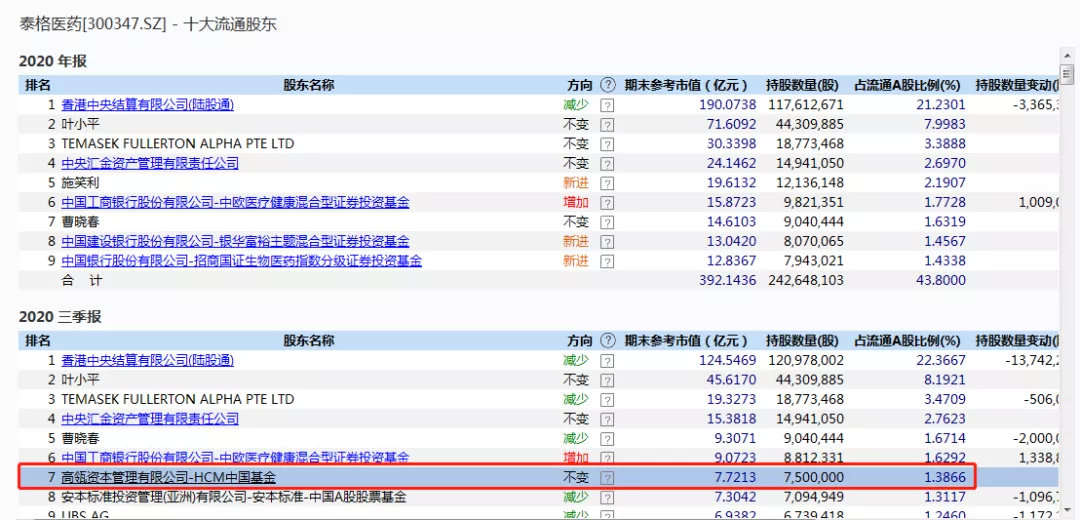Select 合计 total row label
Viewport: 1080px width, 520px height.
point(83,280)
